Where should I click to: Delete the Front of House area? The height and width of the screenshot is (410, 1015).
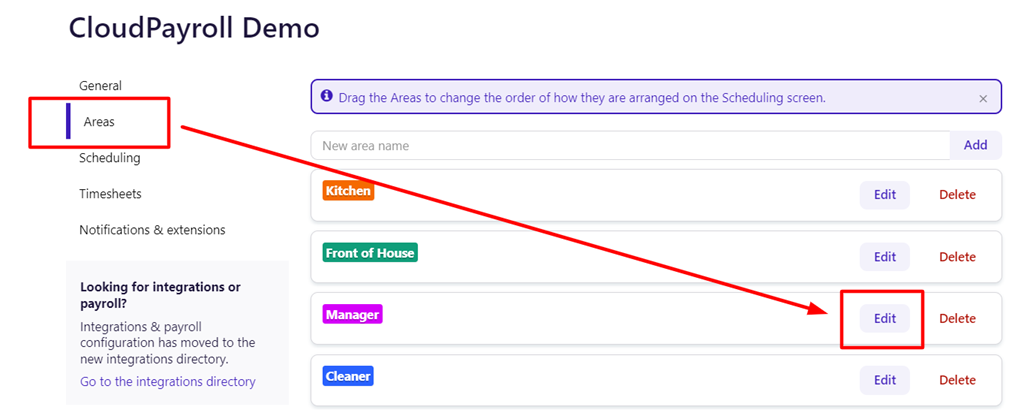(x=957, y=256)
